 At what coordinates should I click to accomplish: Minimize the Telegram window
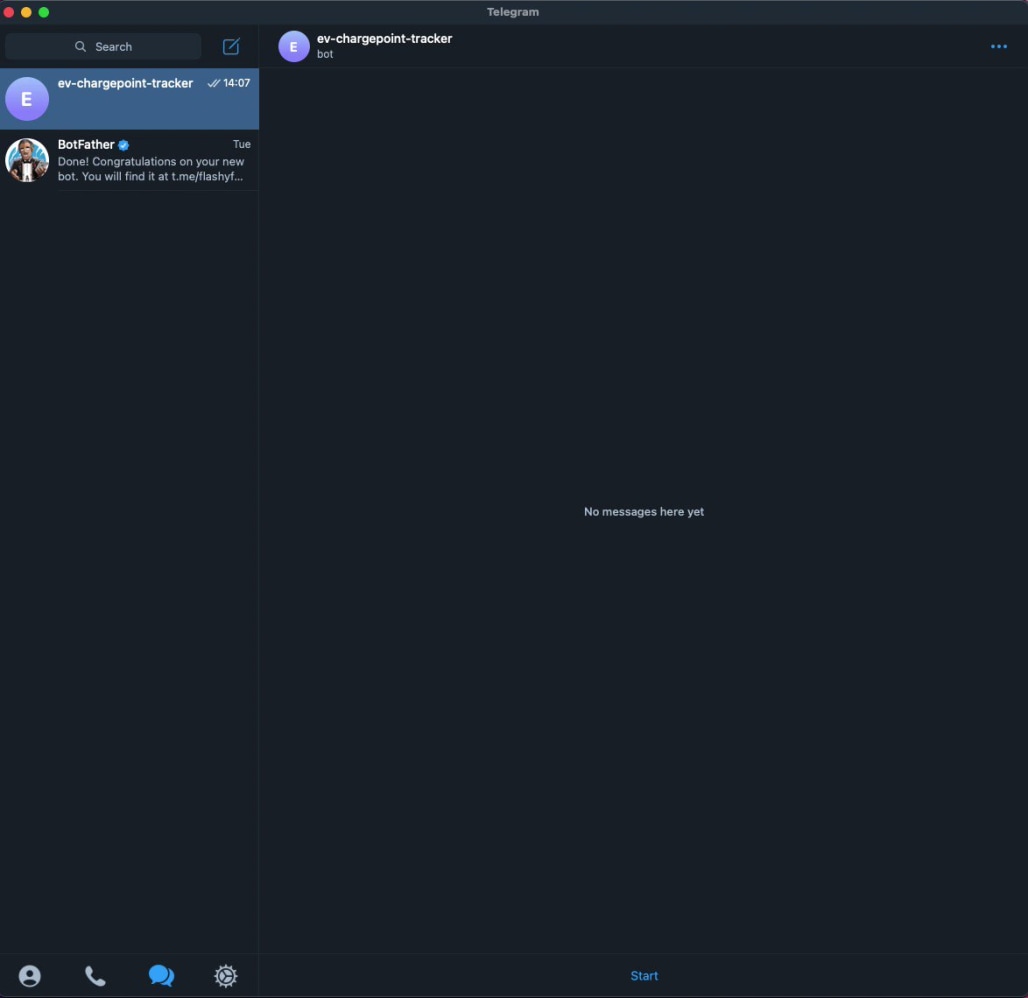(26, 12)
